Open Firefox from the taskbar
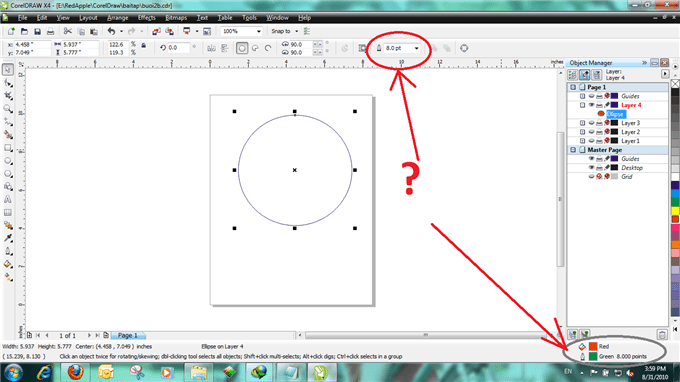This screenshot has height=382, width=680. point(75,372)
